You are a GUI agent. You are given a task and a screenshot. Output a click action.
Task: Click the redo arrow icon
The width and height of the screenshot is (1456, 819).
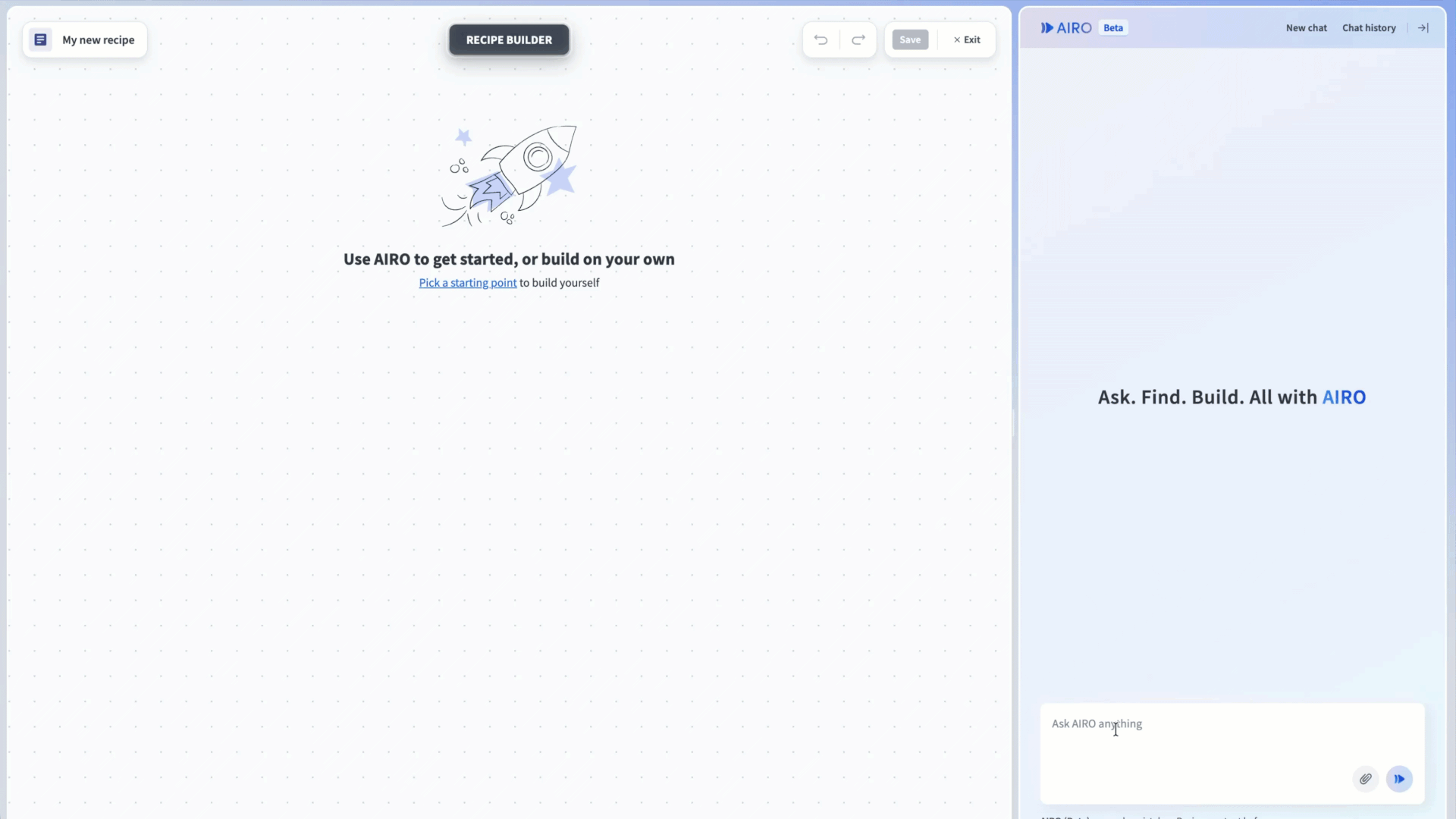pyautogui.click(x=858, y=39)
